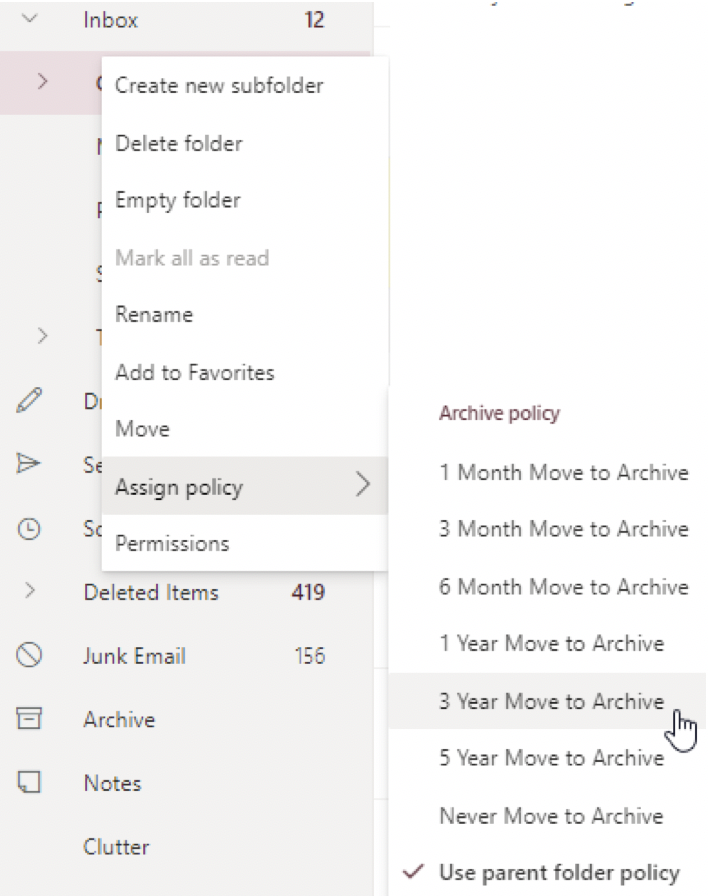The height and width of the screenshot is (896, 708).
Task: Open the Junk Email blocked-circle icon
Action: pos(29,655)
